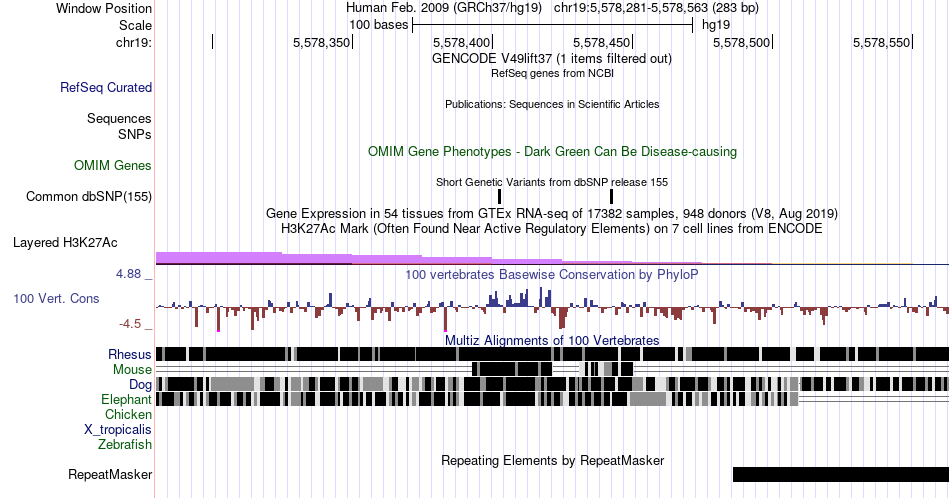Click the 5,578,400 ruler position
The image size is (950, 498).
[461, 42]
